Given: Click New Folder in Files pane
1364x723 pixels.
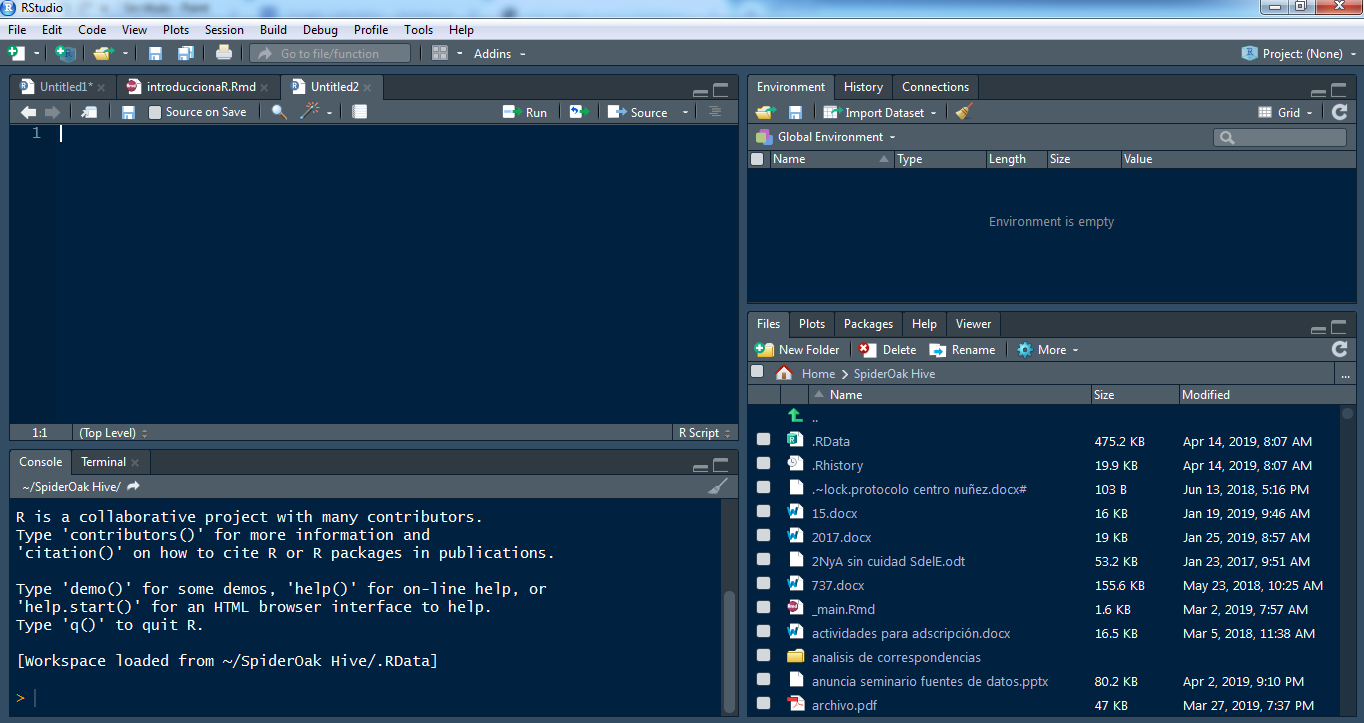Looking at the screenshot, I should pos(798,350).
